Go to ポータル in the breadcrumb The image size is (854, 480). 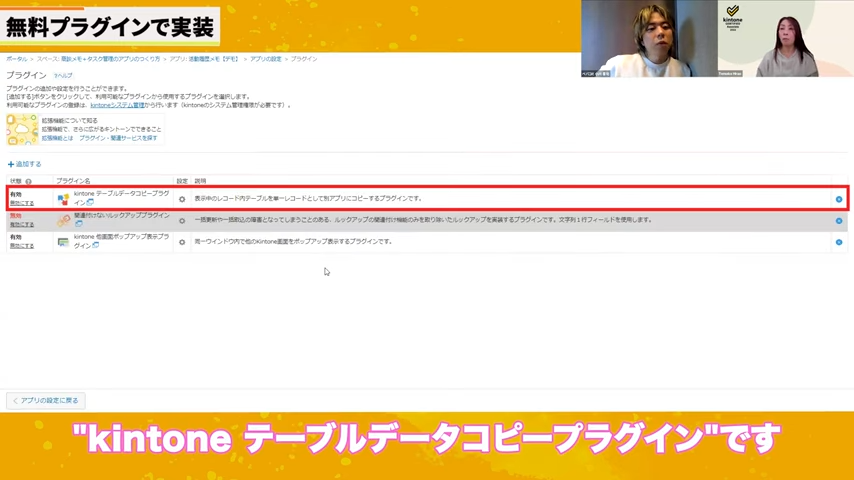coord(17,59)
